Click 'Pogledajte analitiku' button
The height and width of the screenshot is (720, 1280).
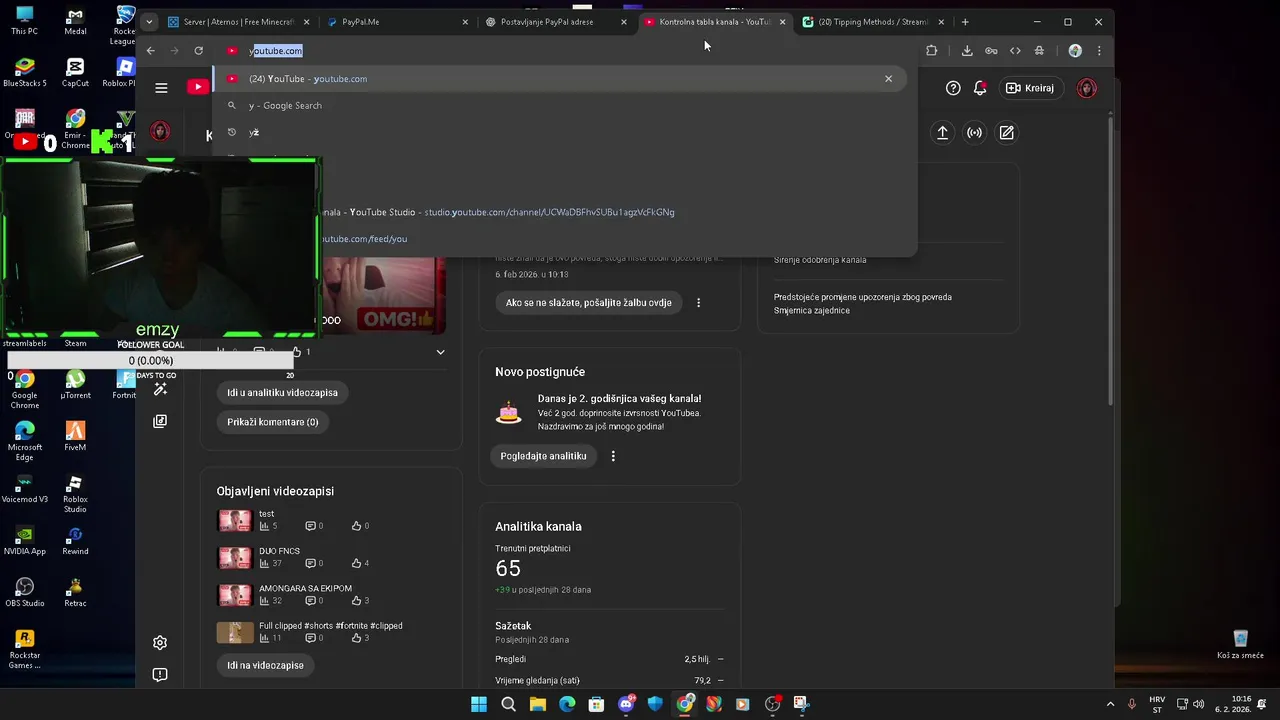coord(543,456)
